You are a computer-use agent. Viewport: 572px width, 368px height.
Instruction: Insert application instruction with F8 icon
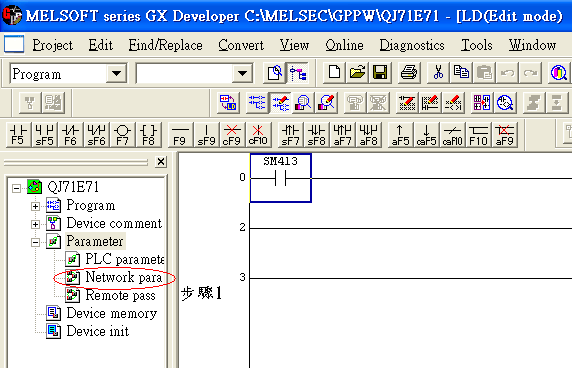(x=148, y=135)
